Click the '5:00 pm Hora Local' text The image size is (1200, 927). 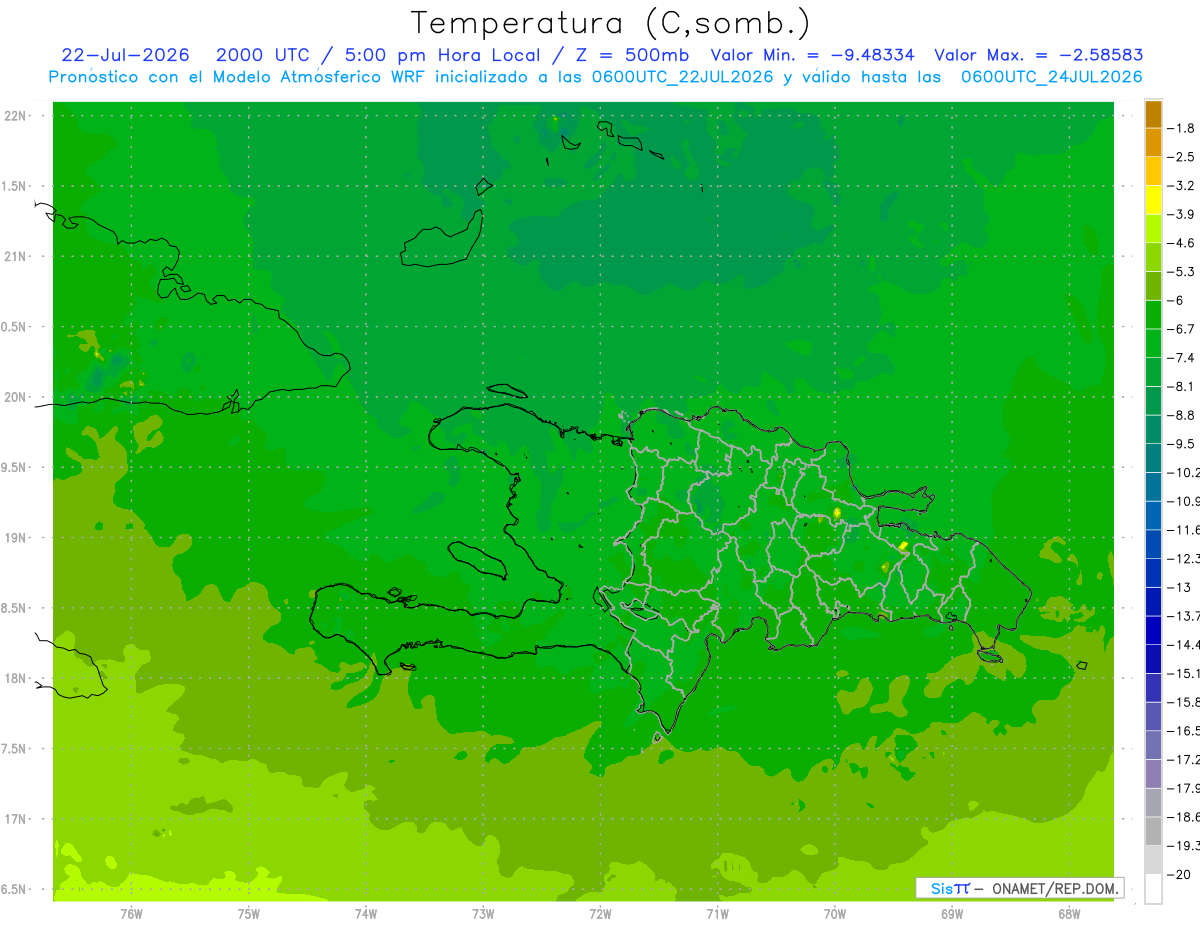[443, 55]
